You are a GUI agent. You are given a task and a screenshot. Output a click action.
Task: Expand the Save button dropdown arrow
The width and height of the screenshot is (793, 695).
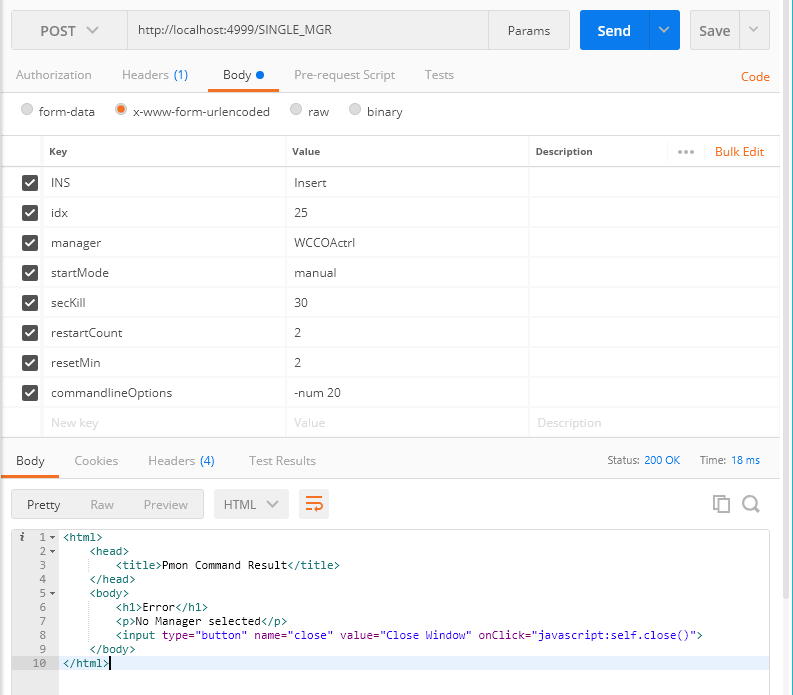click(754, 31)
